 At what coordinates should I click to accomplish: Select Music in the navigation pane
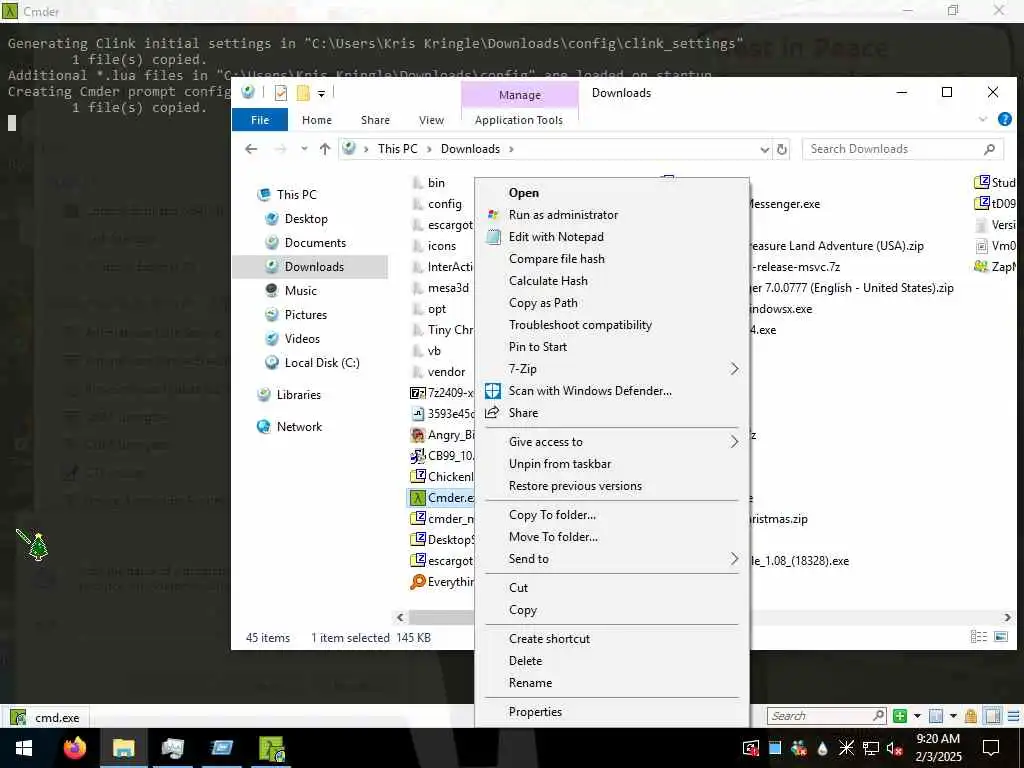(x=300, y=291)
